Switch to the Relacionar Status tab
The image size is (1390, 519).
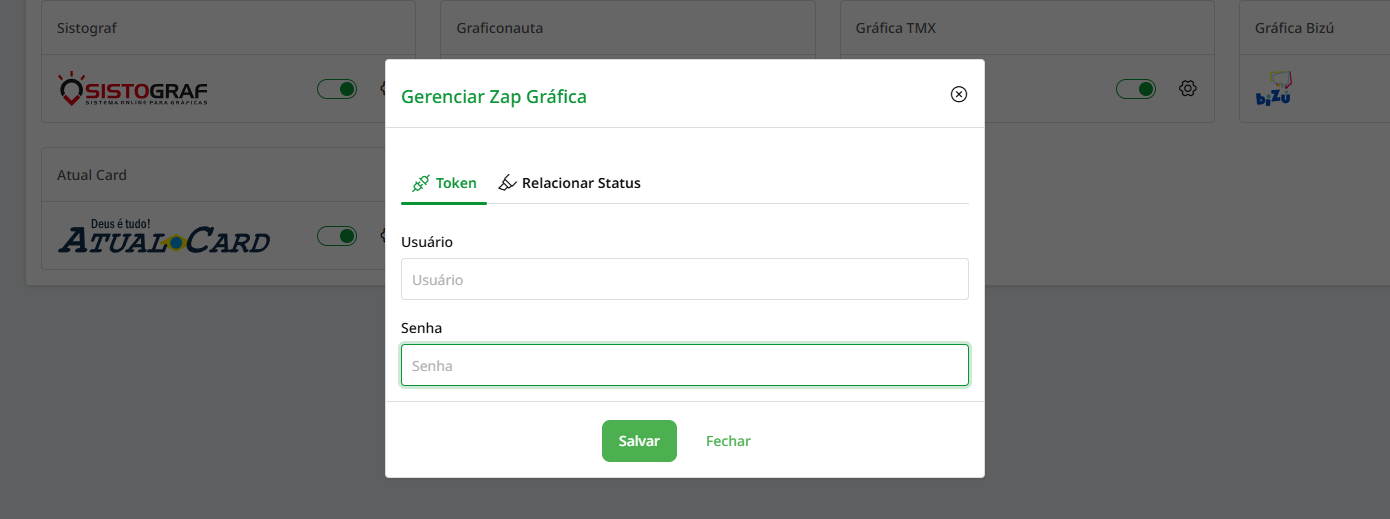581,183
